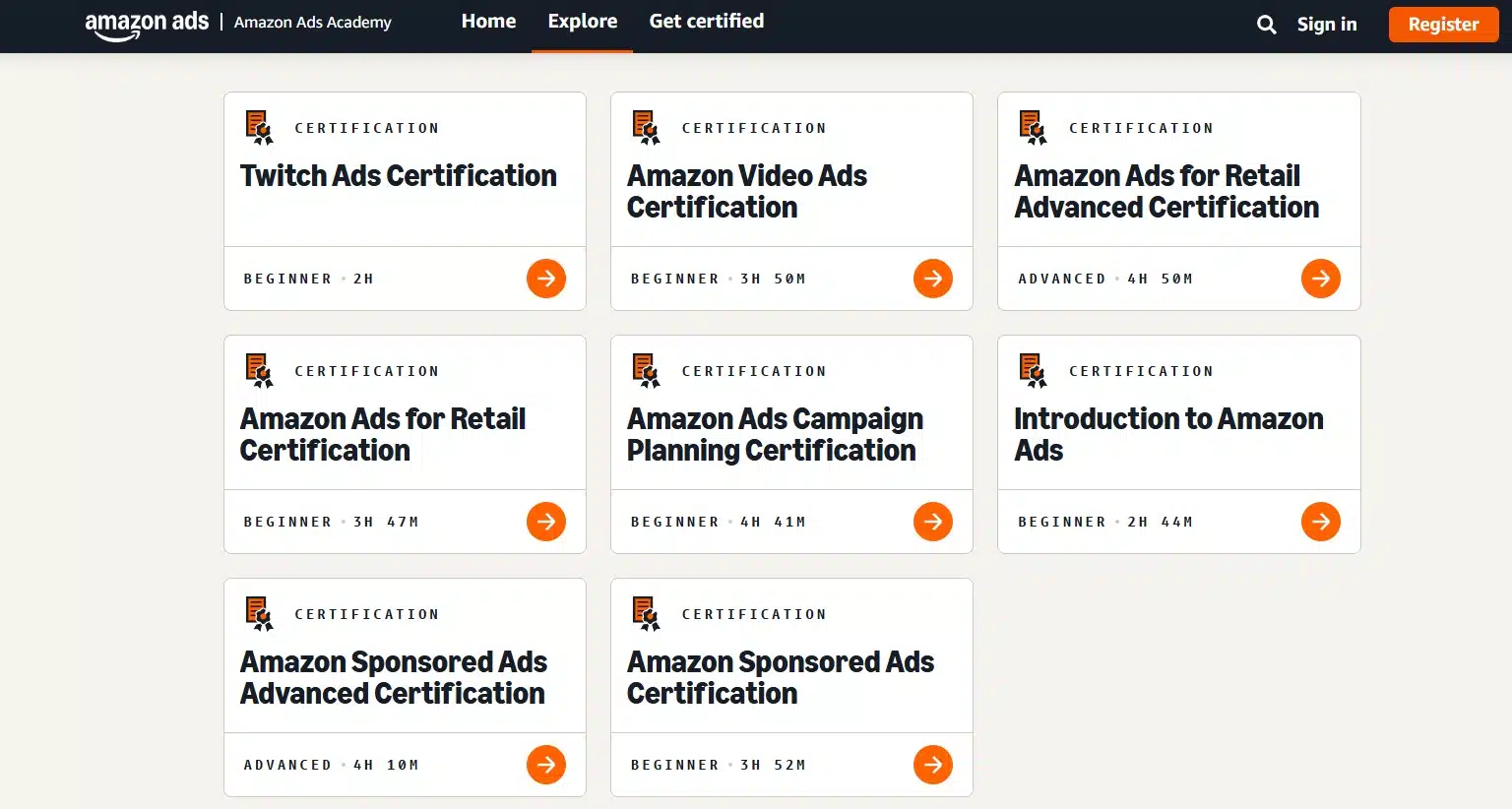Open Amazon Ads Campaign Planning Certification title
This screenshot has height=809, width=1512.
coord(775,435)
